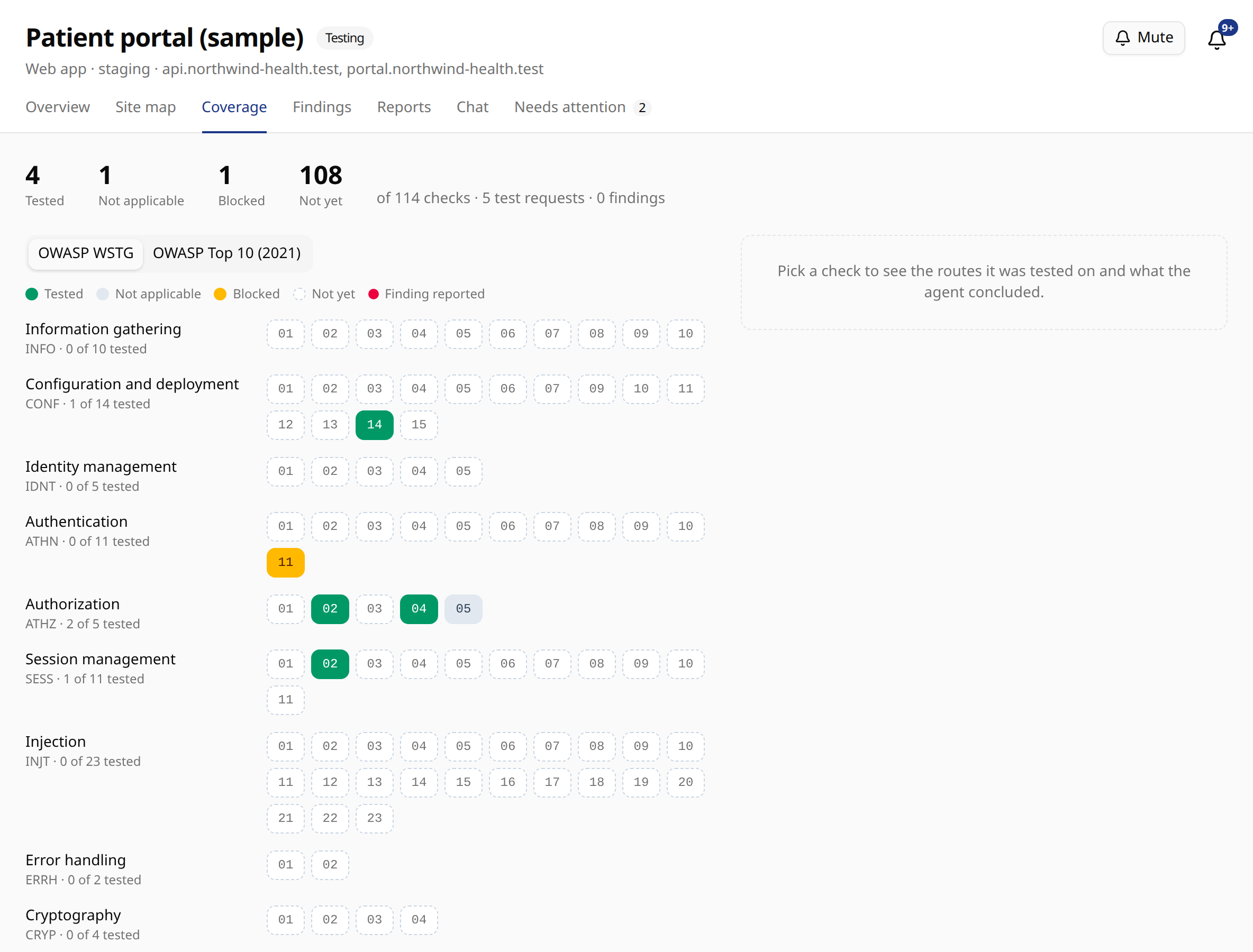Click the green Tested legend dot

[32, 294]
